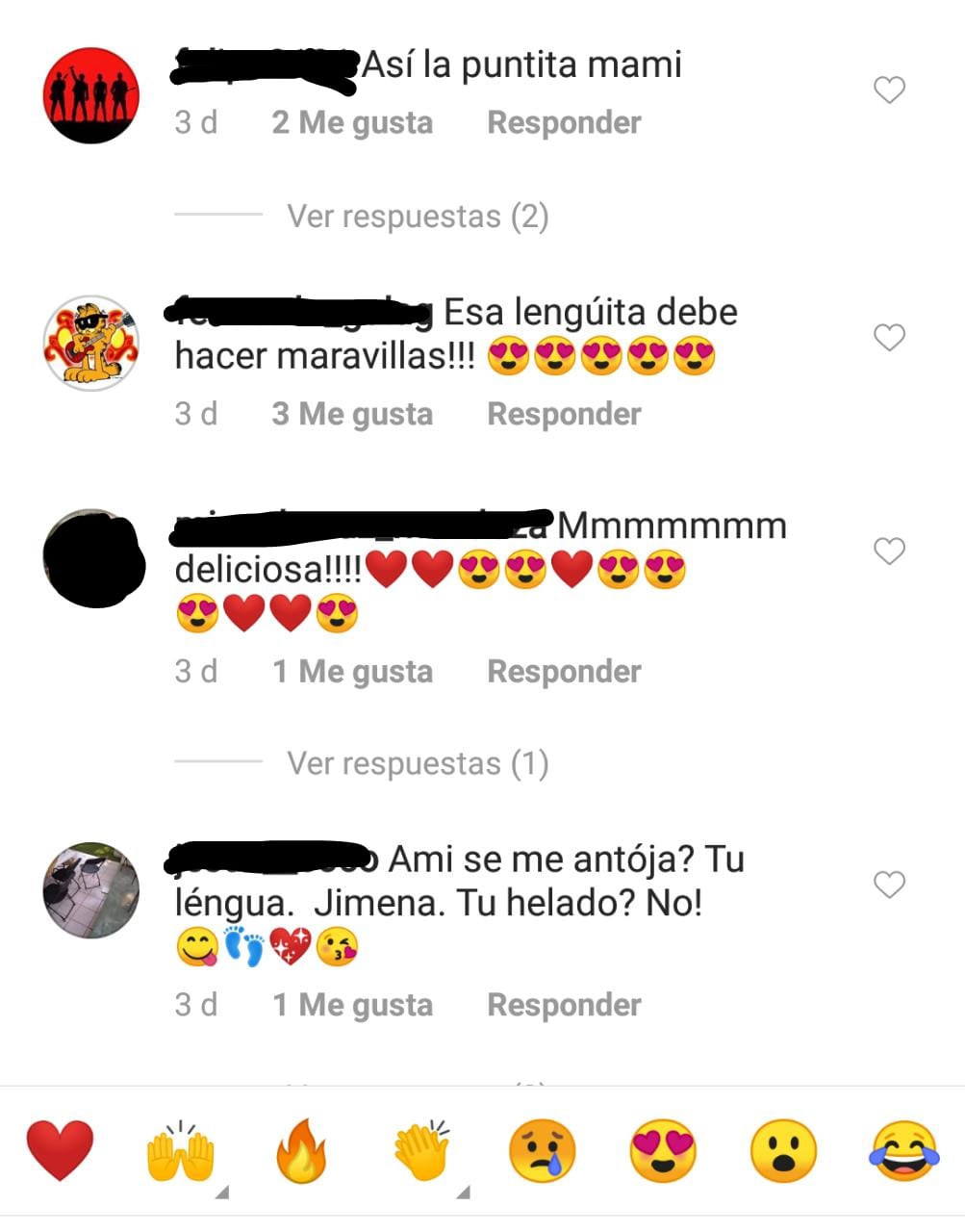Insert the fire emoji
The height and width of the screenshot is (1232, 965).
coord(301,1150)
